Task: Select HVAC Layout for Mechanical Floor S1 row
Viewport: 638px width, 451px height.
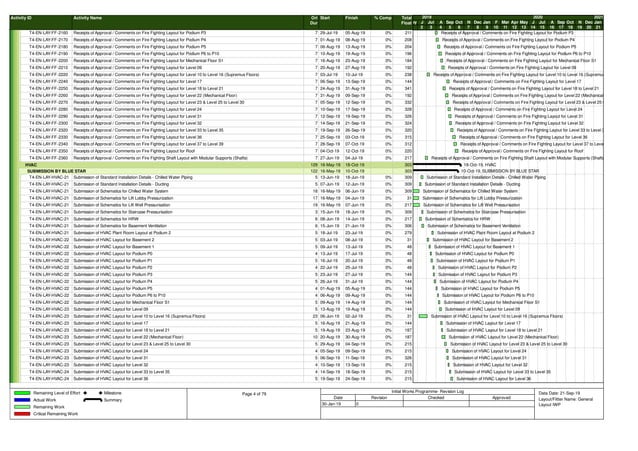Action: pos(216,302)
